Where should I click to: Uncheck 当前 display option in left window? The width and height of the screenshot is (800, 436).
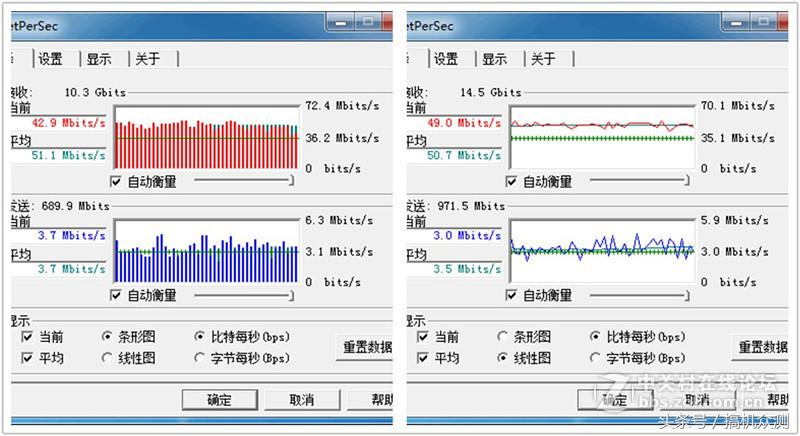pyautogui.click(x=27, y=337)
